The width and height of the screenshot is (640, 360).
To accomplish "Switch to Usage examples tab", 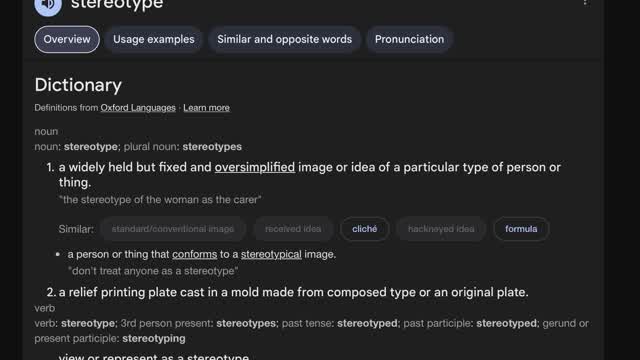I will tap(153, 40).
